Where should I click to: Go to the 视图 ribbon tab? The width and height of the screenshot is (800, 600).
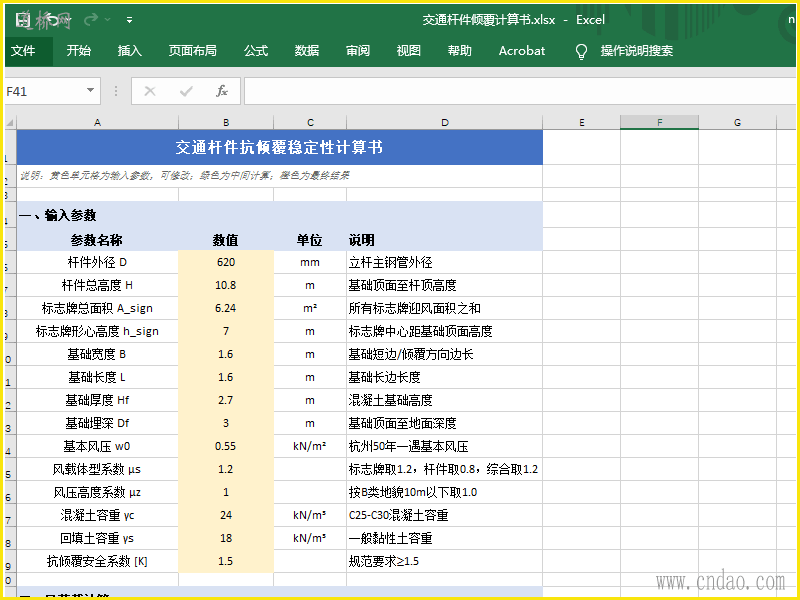(x=409, y=51)
